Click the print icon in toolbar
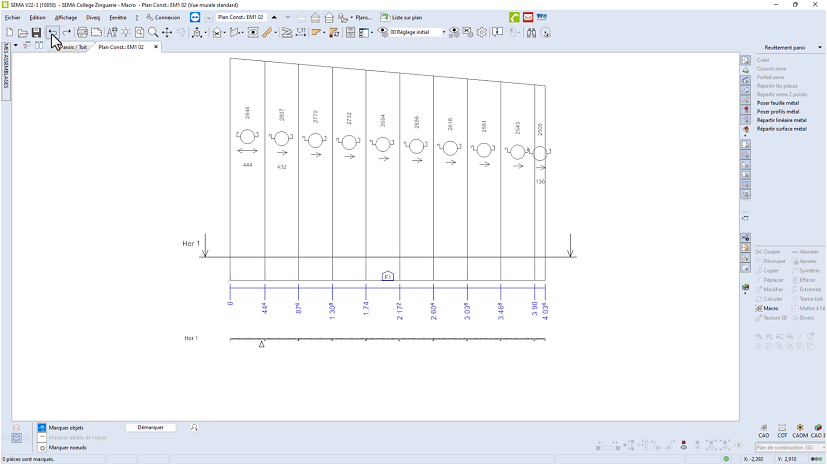 pyautogui.click(x=82, y=33)
